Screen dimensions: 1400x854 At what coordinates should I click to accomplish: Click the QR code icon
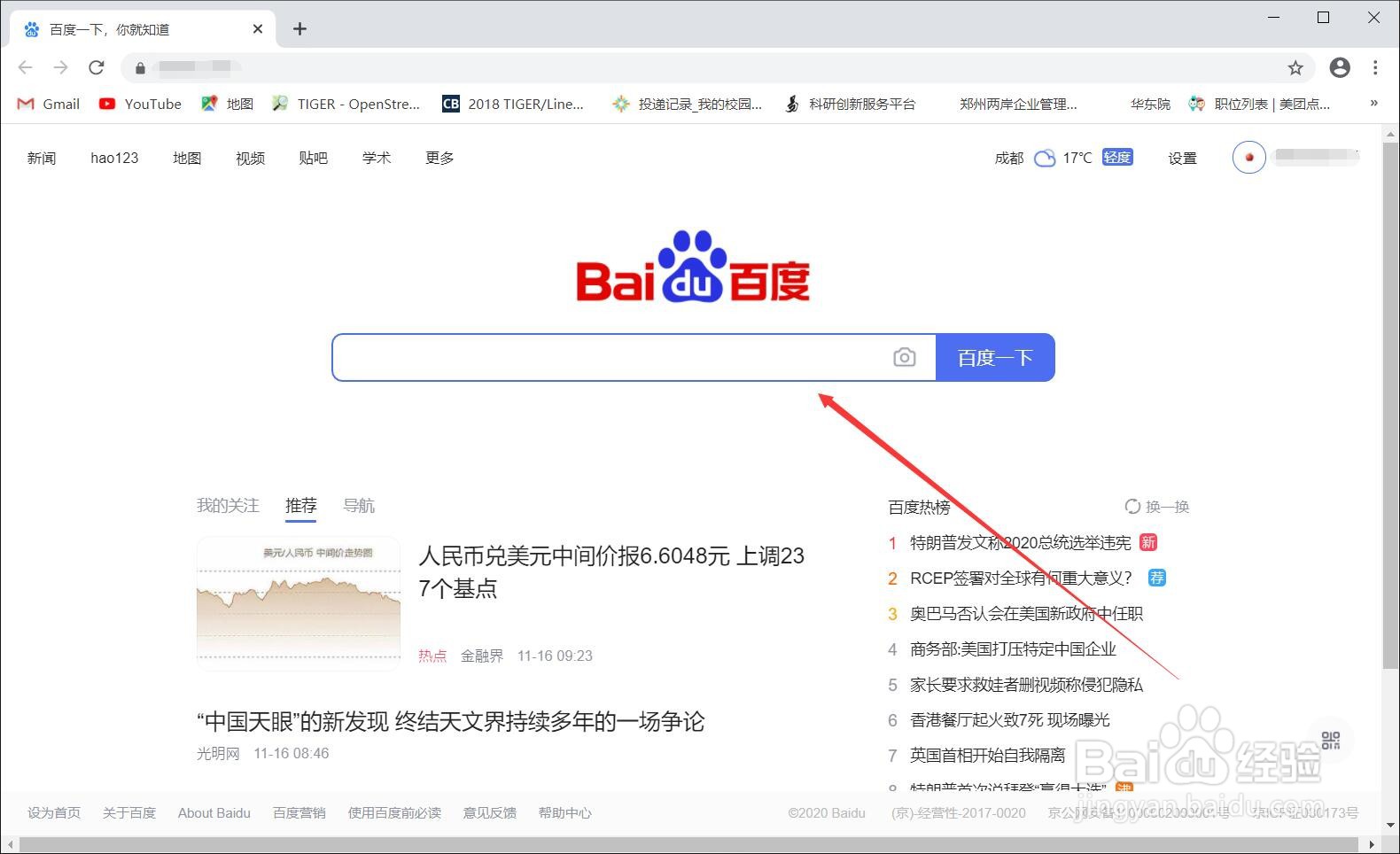pos(1330,741)
